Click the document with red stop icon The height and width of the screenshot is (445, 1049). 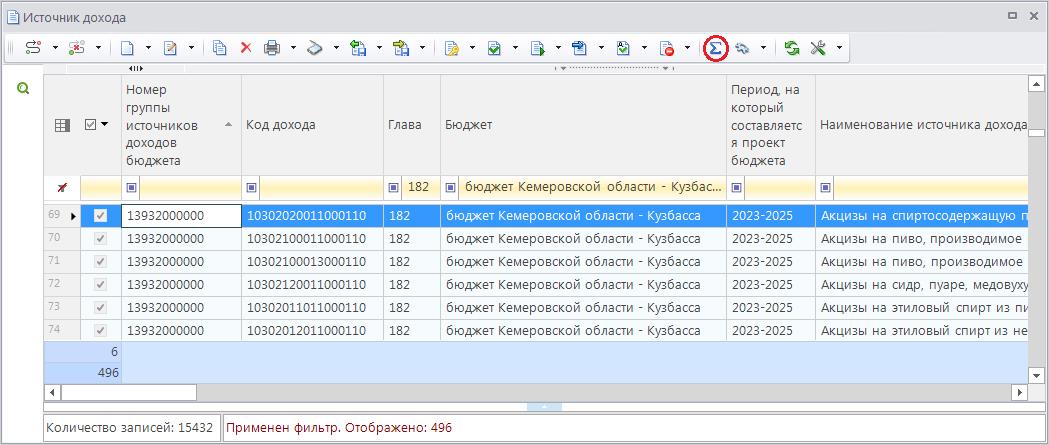666,48
